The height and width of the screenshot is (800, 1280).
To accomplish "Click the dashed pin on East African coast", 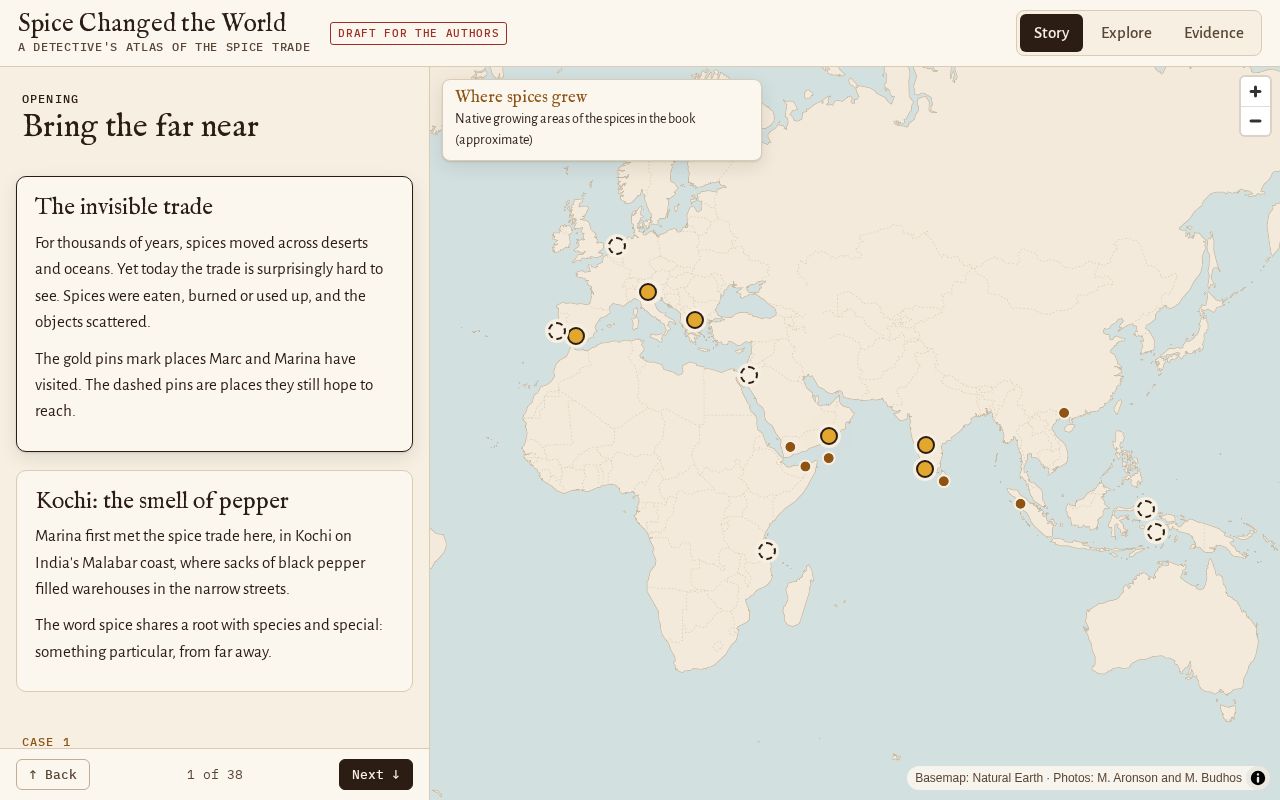I will pos(767,551).
